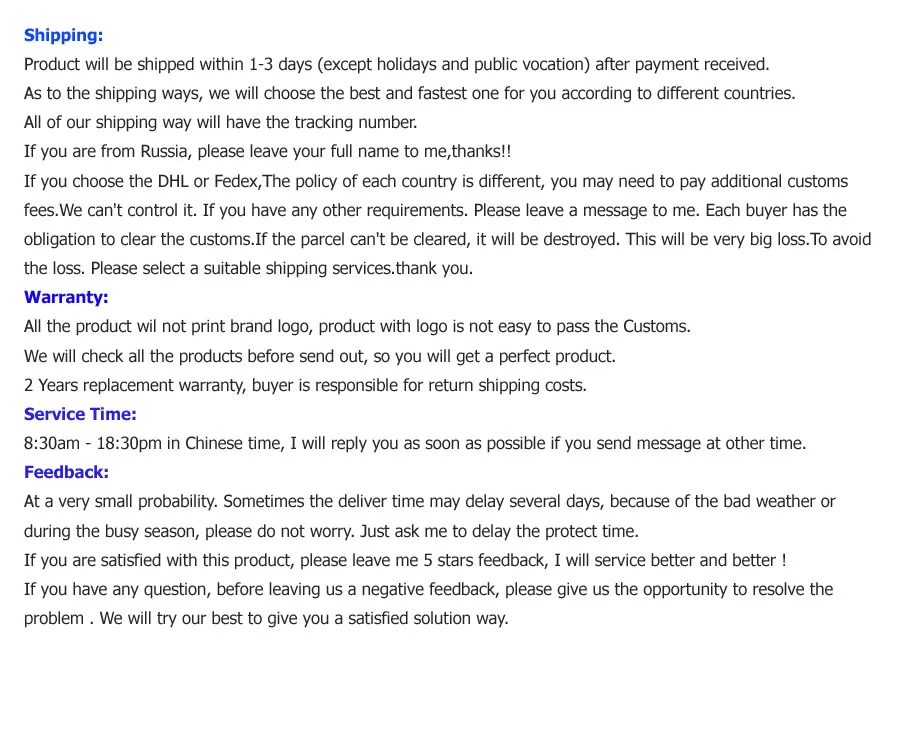The height and width of the screenshot is (745, 900).
Task: Click the line about checking products before sending
Action: [x=320, y=356]
